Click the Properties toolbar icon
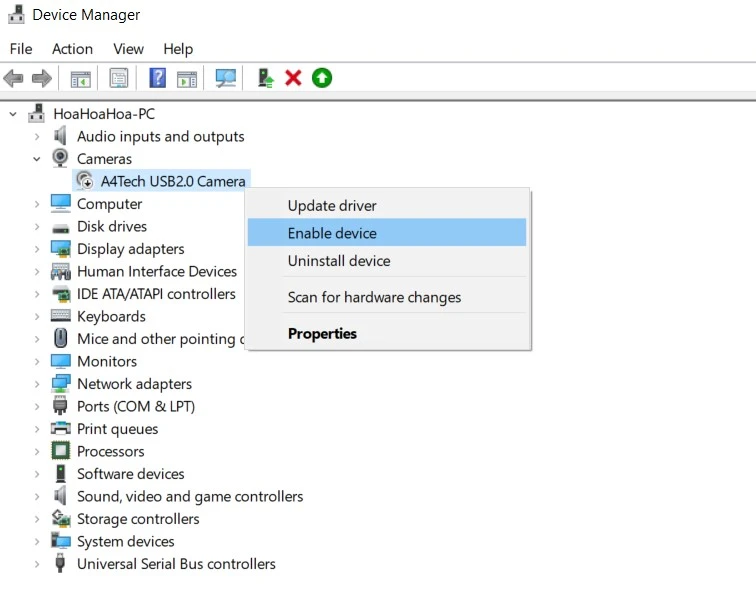Viewport: 756px width, 605px height. (119, 78)
